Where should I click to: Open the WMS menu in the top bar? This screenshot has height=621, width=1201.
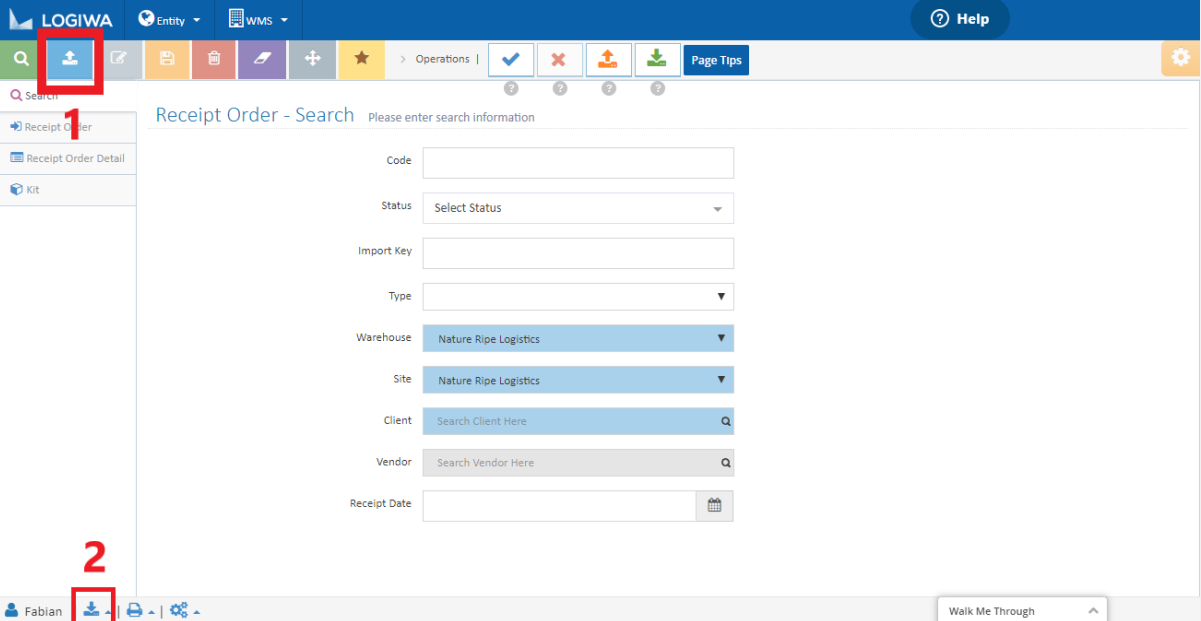[x=257, y=19]
